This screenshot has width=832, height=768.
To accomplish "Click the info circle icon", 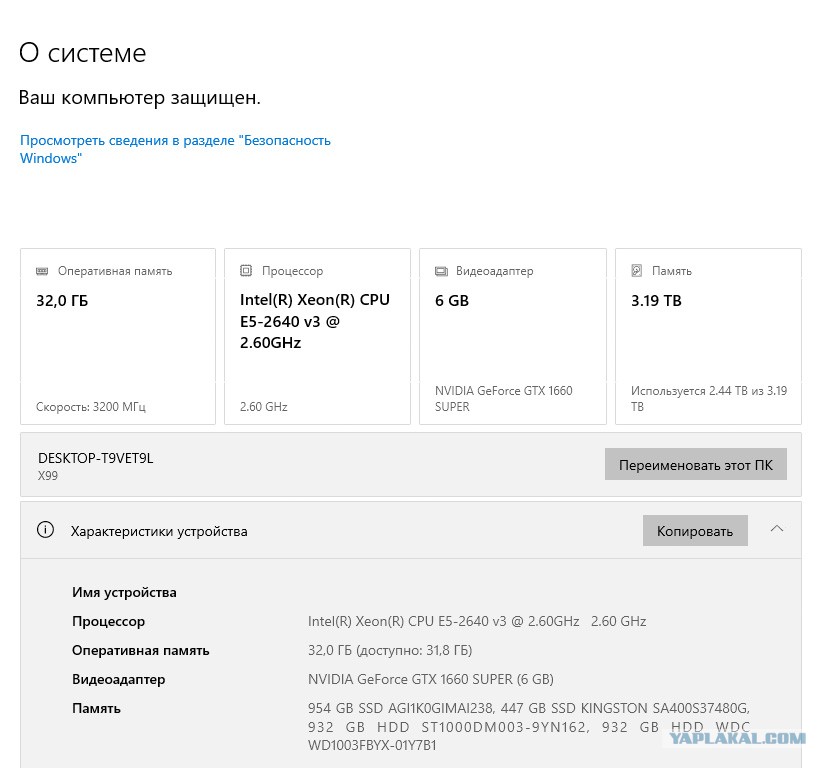I will pos(45,530).
